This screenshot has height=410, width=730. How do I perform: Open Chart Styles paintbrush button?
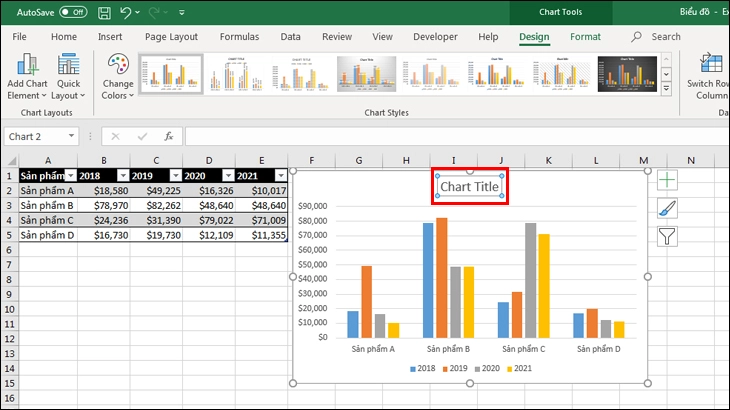pos(668,209)
